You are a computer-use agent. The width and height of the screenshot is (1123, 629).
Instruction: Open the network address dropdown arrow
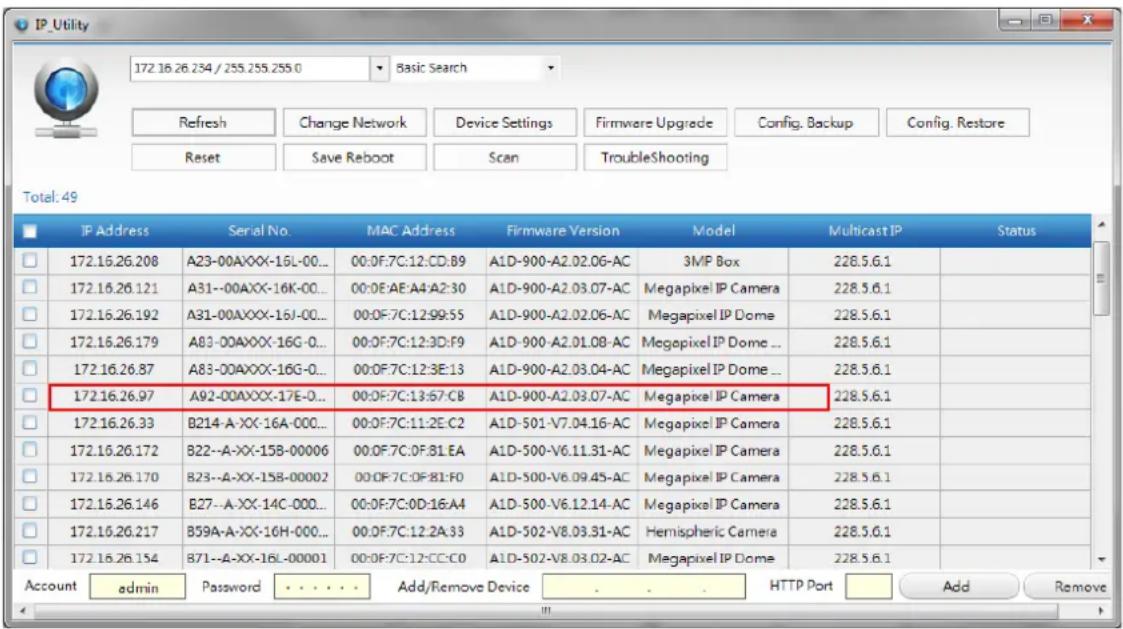[x=380, y=68]
